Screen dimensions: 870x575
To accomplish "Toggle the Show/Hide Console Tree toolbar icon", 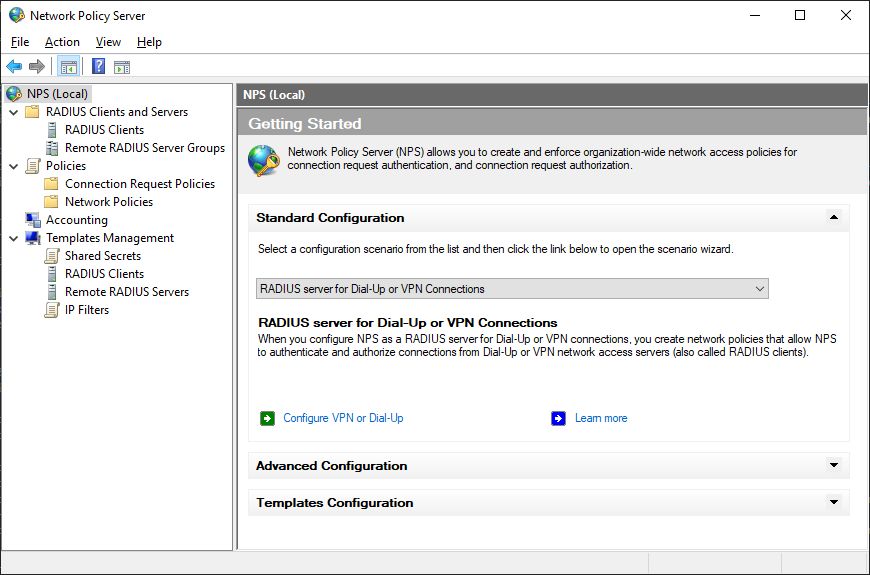I will pyautogui.click(x=69, y=67).
